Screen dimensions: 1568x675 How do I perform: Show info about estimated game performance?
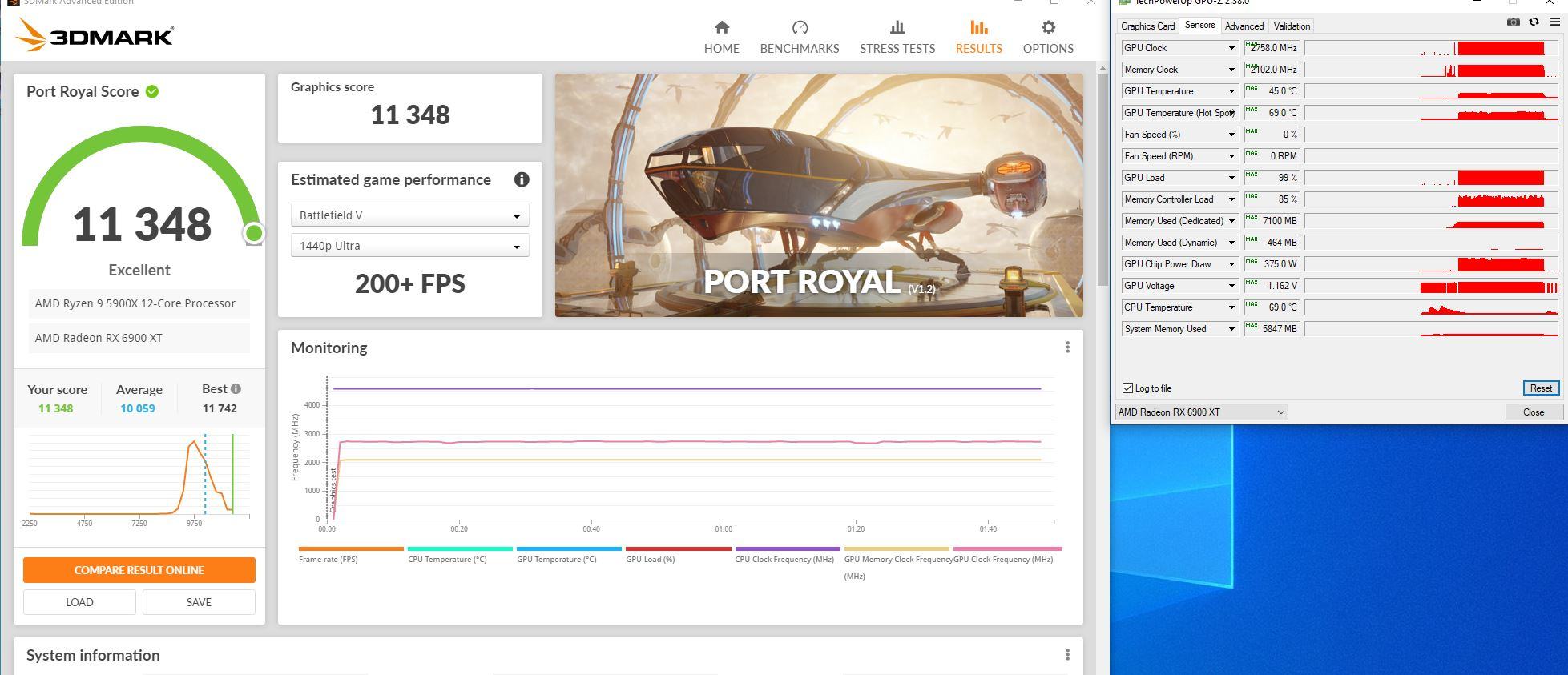[x=522, y=179]
